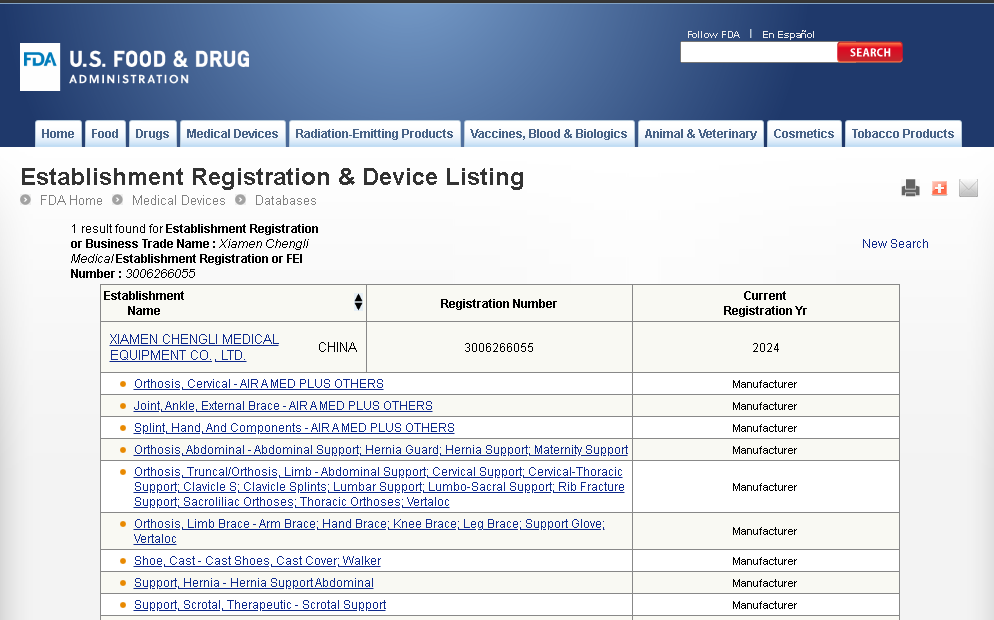Go to the Drugs tab
The image size is (994, 620).
(152, 134)
